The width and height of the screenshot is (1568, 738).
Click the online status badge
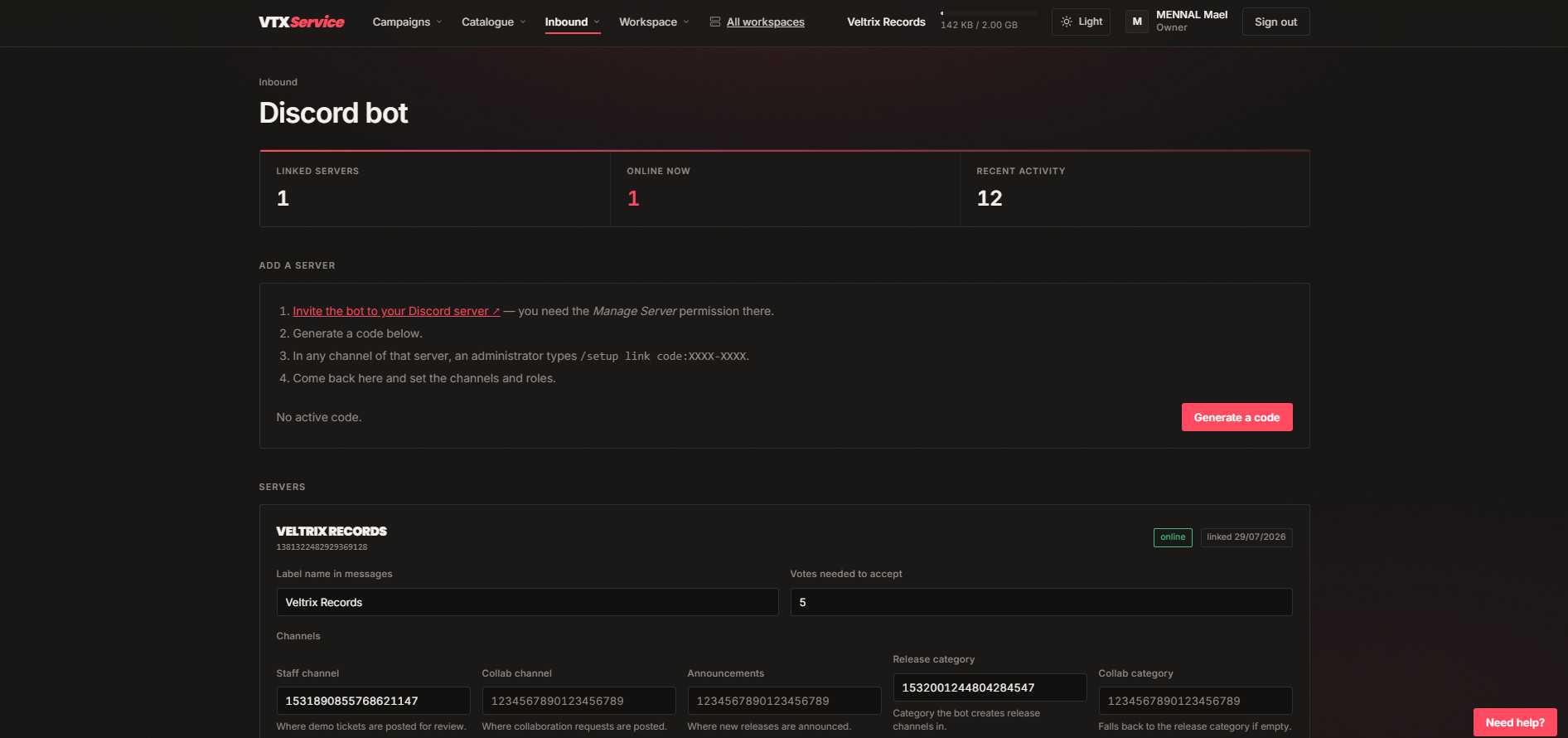[1173, 537]
